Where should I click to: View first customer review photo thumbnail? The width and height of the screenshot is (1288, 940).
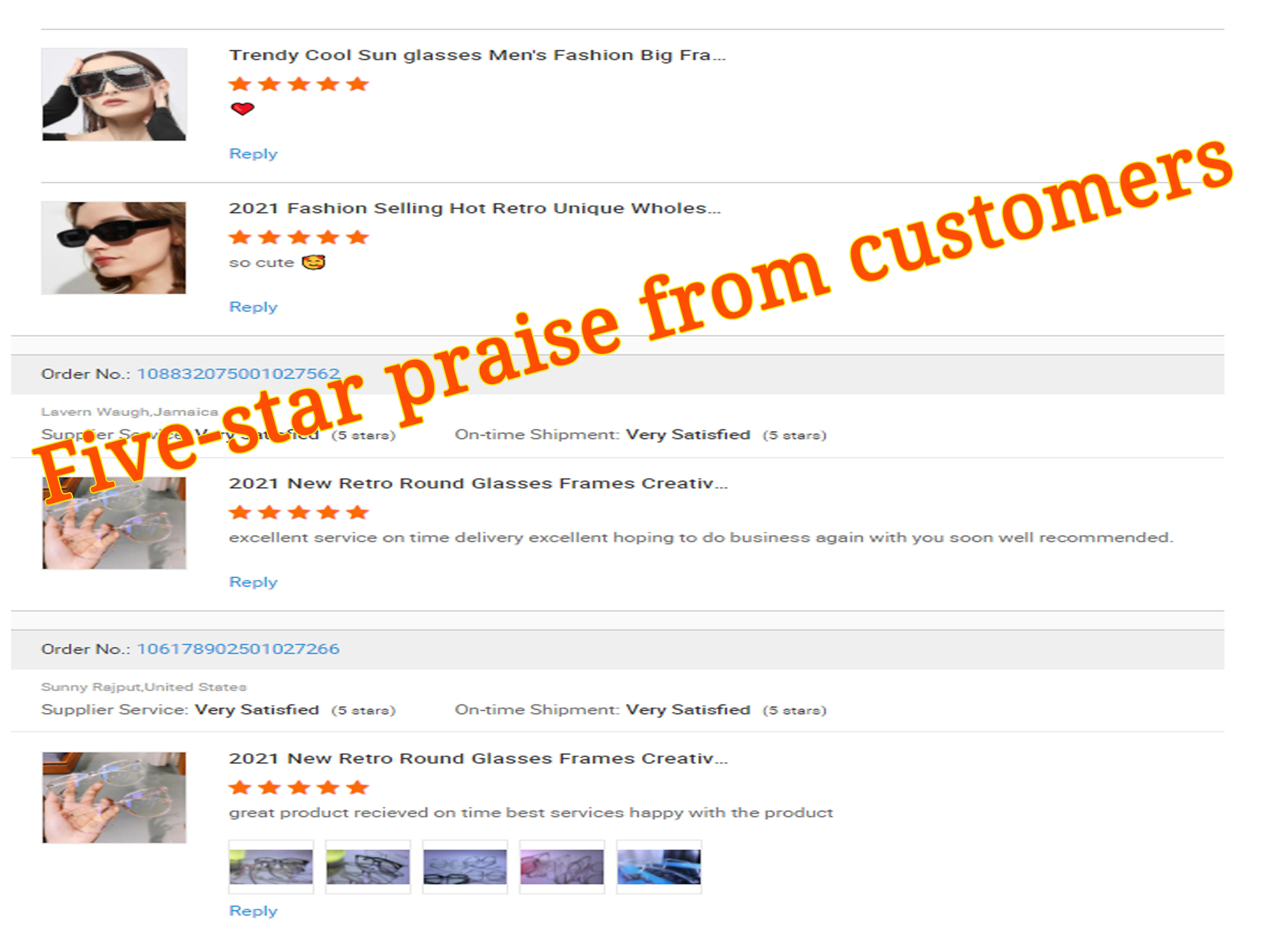[271, 867]
